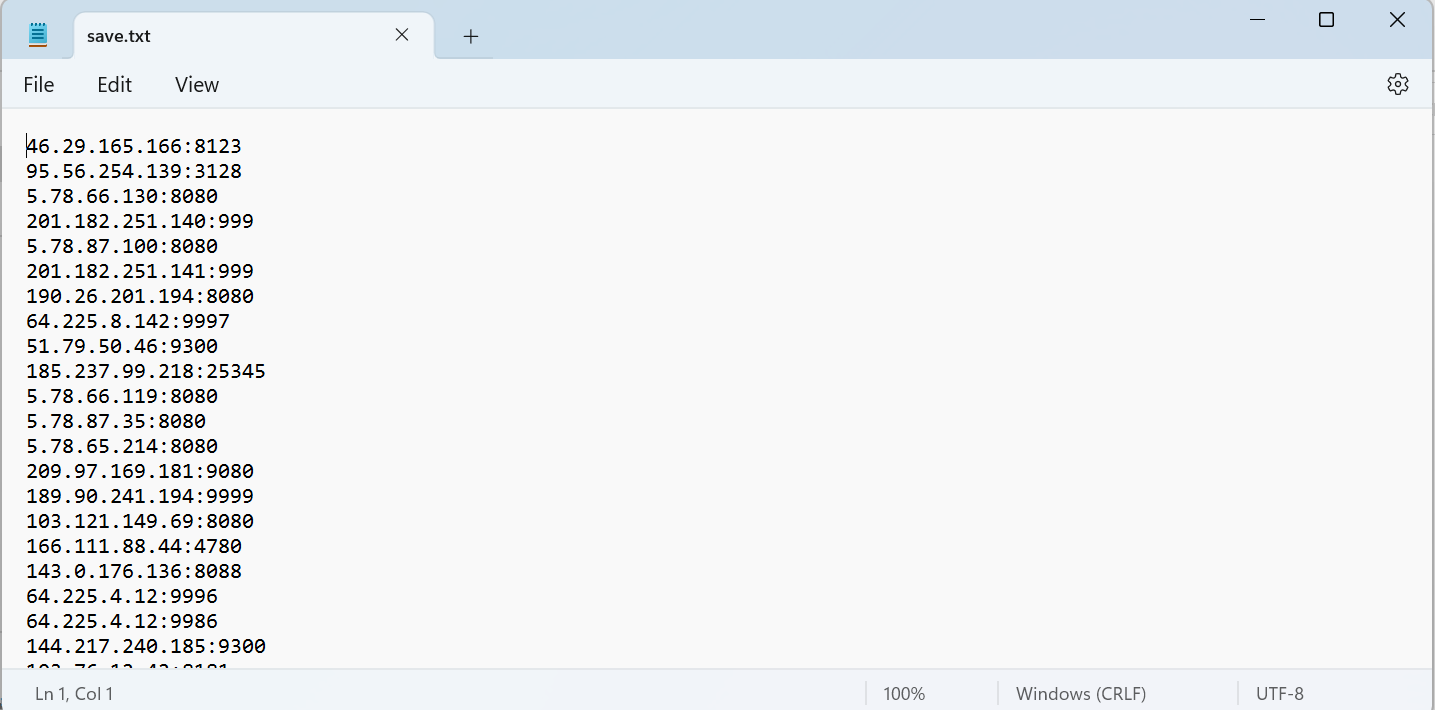This screenshot has height=710, width=1435.
Task: Open the Settings gear in Notepad
Action: (x=1397, y=84)
